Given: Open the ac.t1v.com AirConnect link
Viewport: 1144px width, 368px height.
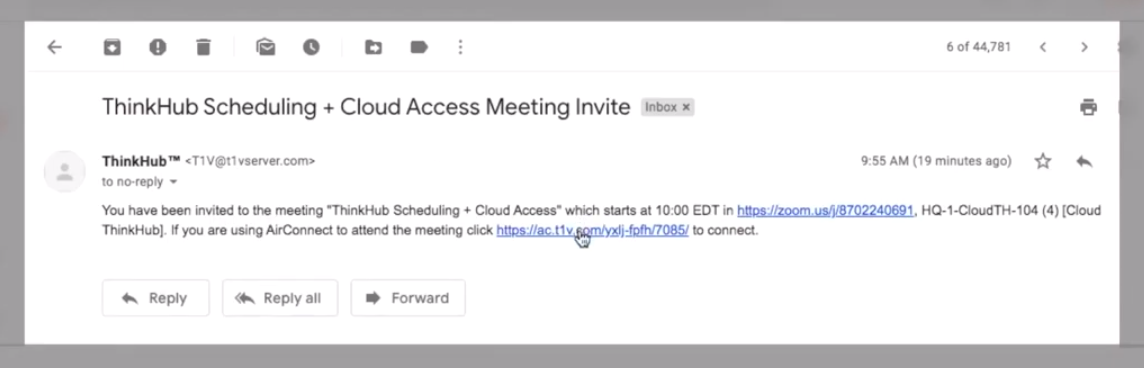Looking at the screenshot, I should (592, 231).
